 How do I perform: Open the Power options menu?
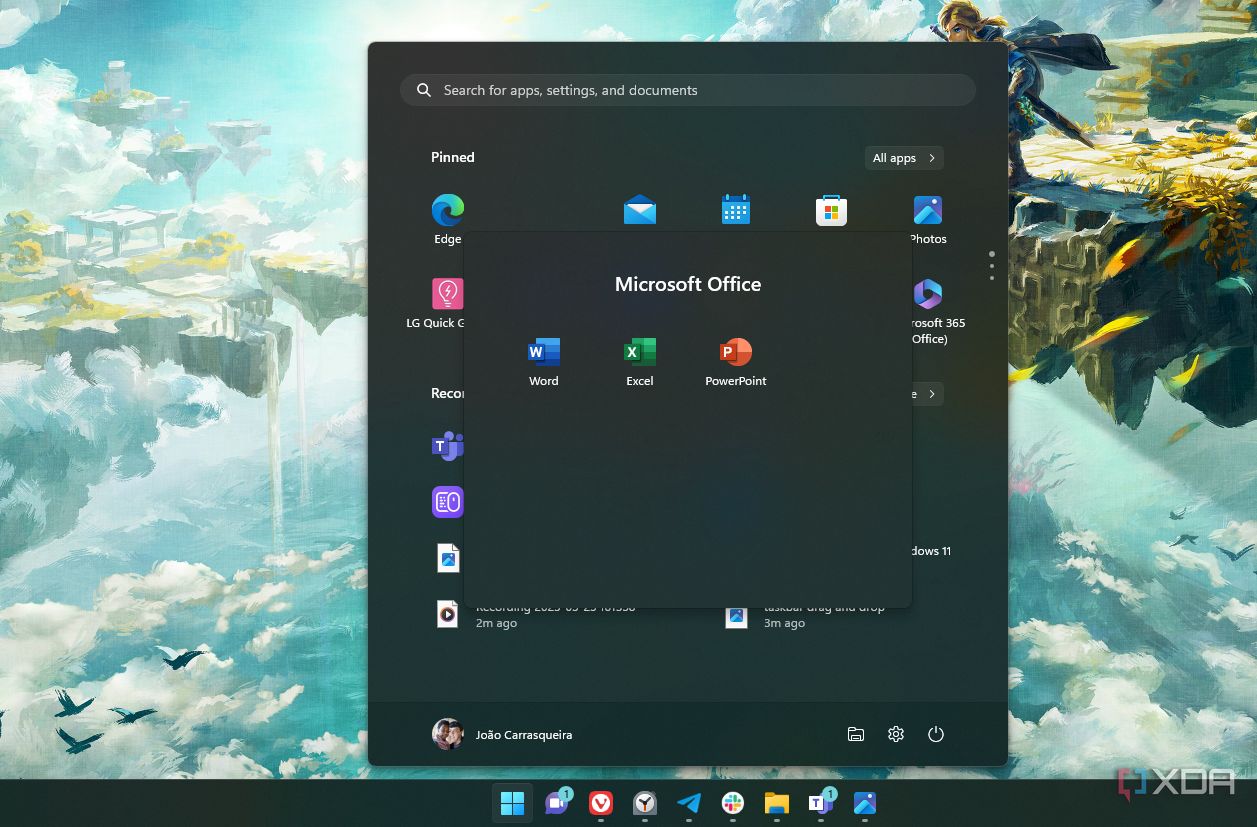point(936,734)
